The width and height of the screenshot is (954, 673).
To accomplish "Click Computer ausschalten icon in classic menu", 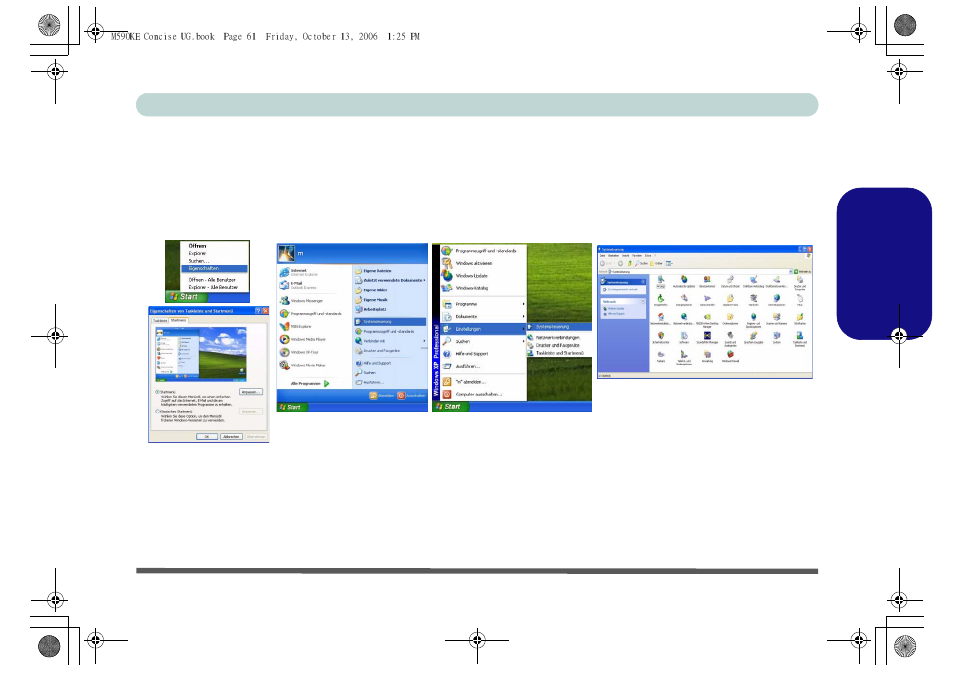I will click(447, 393).
